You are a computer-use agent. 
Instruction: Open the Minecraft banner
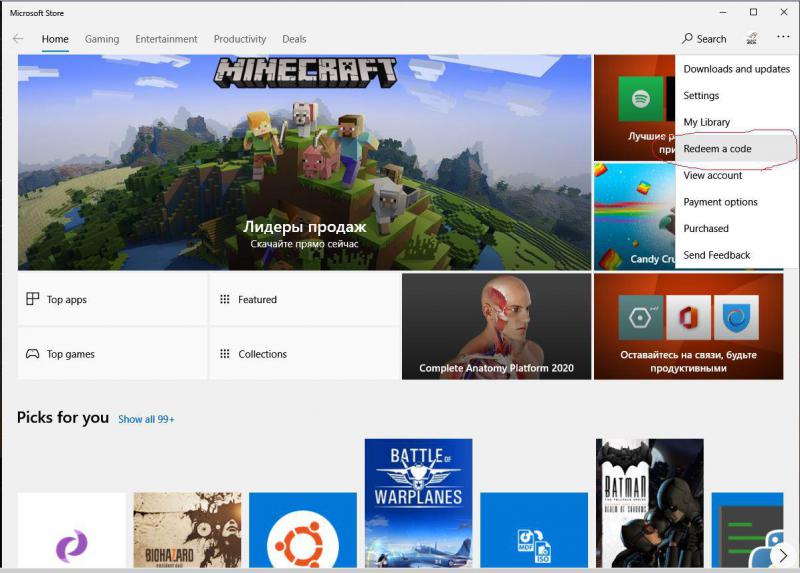coord(304,162)
